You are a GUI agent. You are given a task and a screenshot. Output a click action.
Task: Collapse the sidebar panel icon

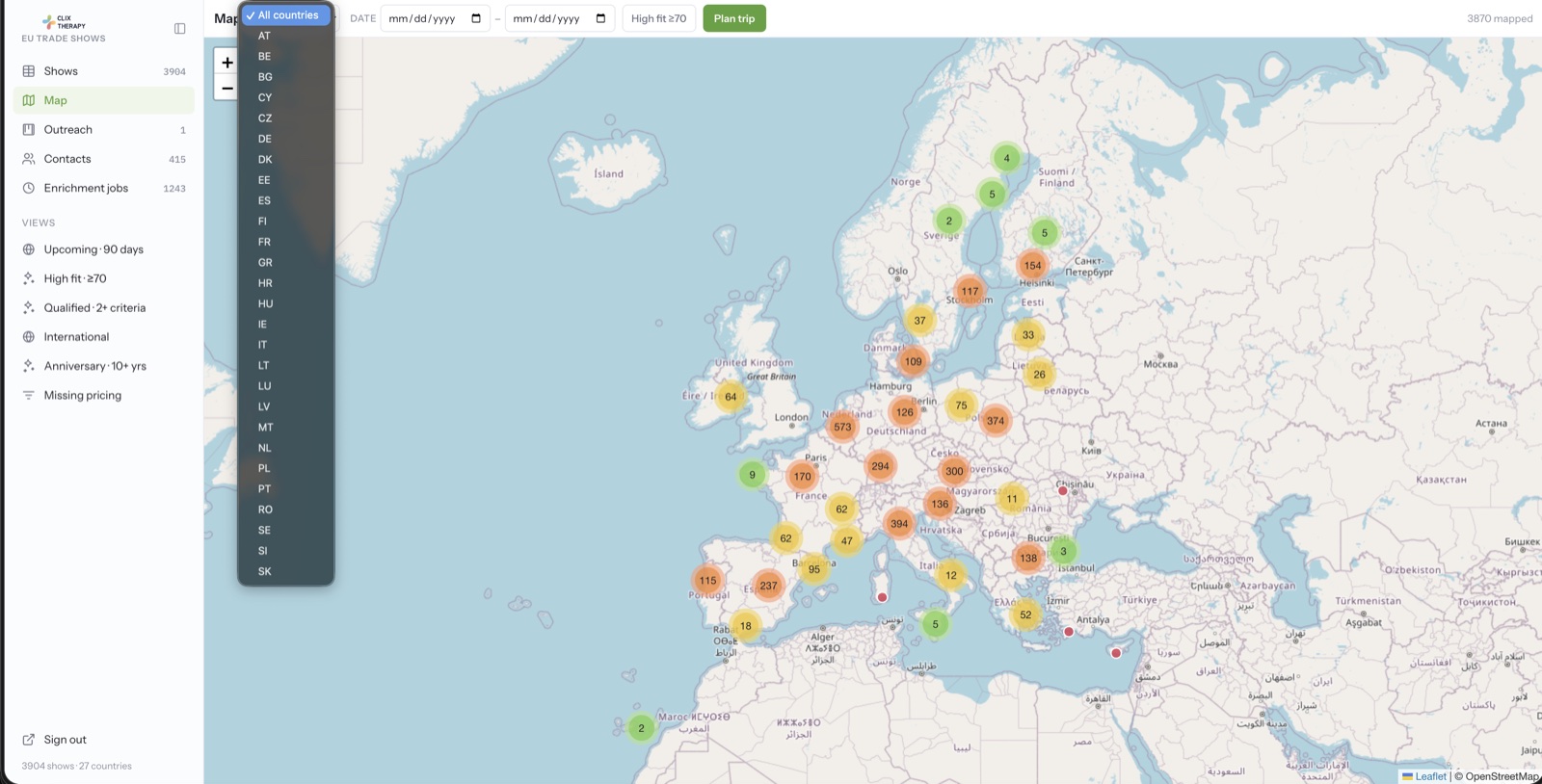[179, 29]
